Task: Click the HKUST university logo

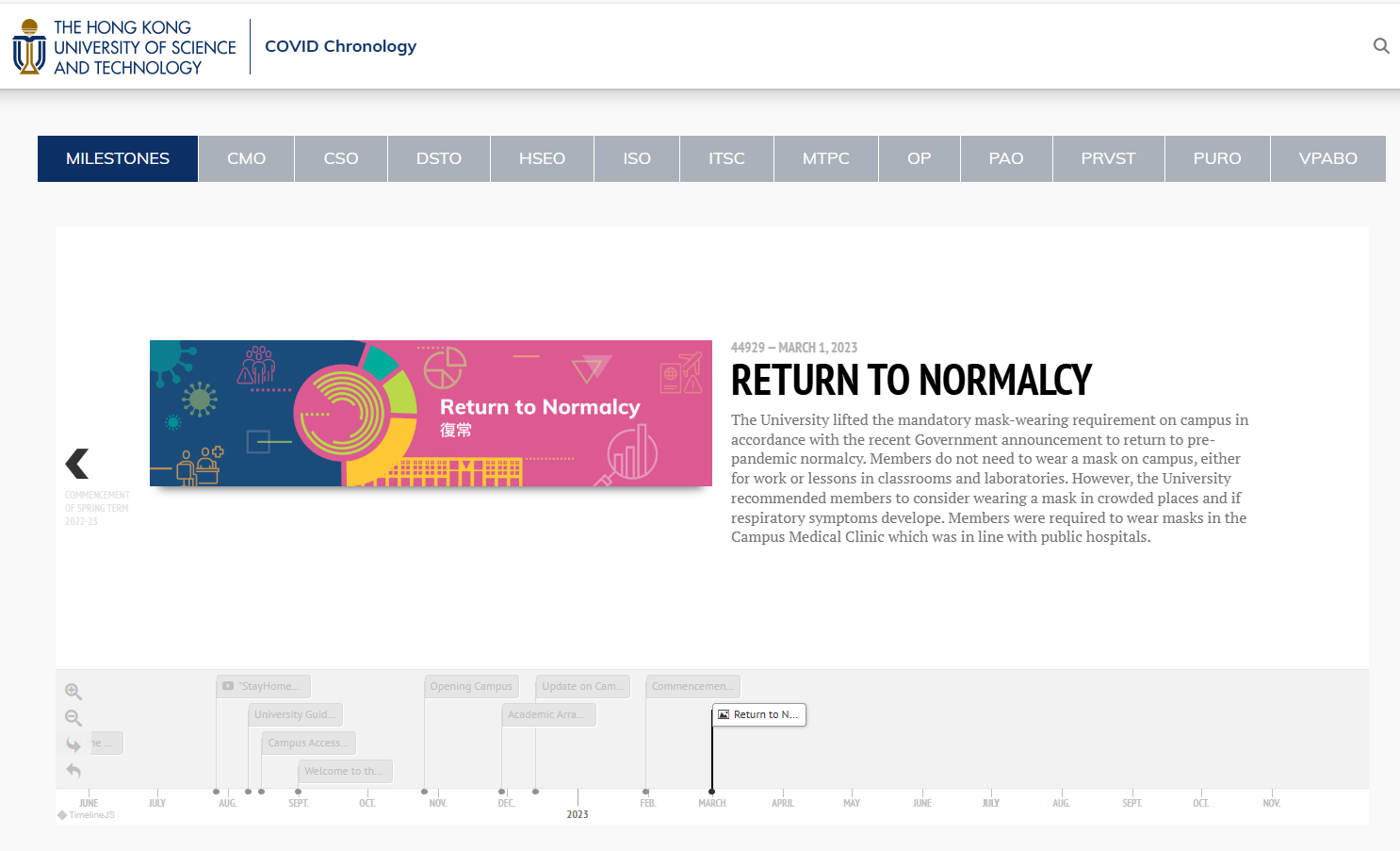Action: point(28,45)
